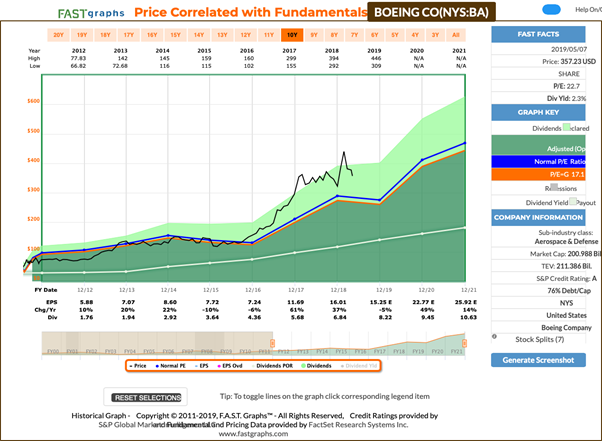602x441 pixels.
Task: Toggle the Dividends POR legend item
Action: [x=272, y=366]
